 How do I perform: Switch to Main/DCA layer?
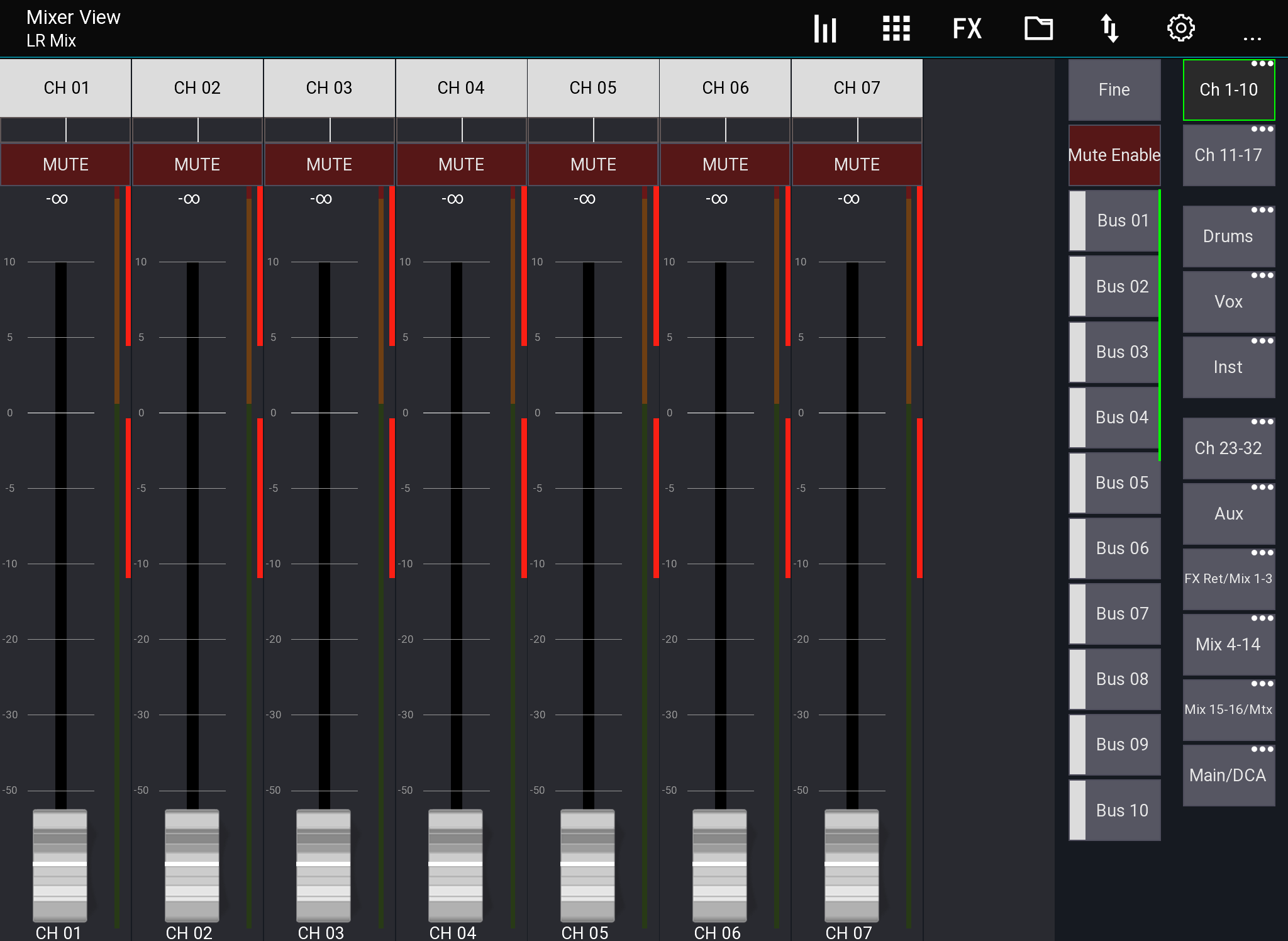click(x=1229, y=776)
